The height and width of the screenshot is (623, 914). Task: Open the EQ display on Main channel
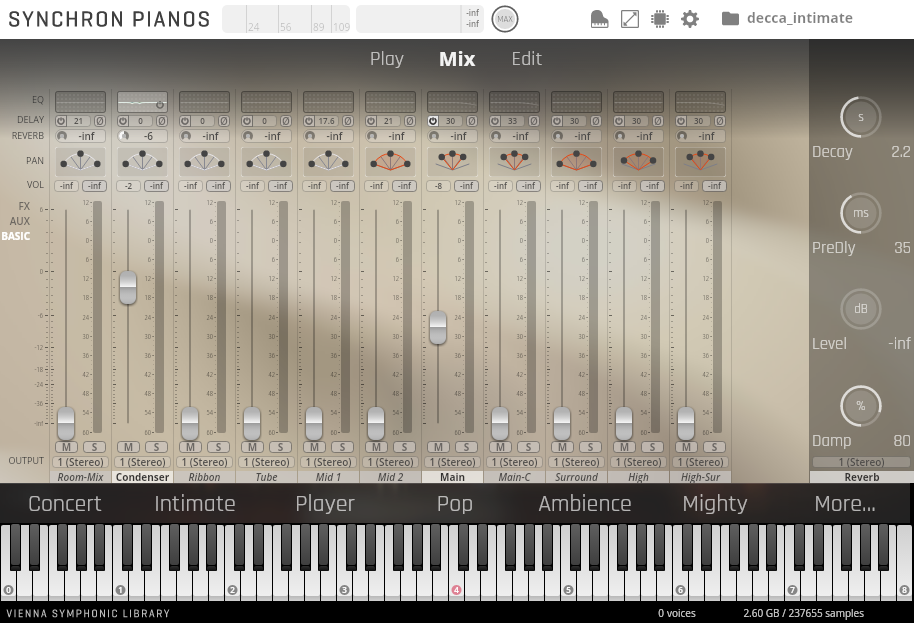(x=452, y=102)
